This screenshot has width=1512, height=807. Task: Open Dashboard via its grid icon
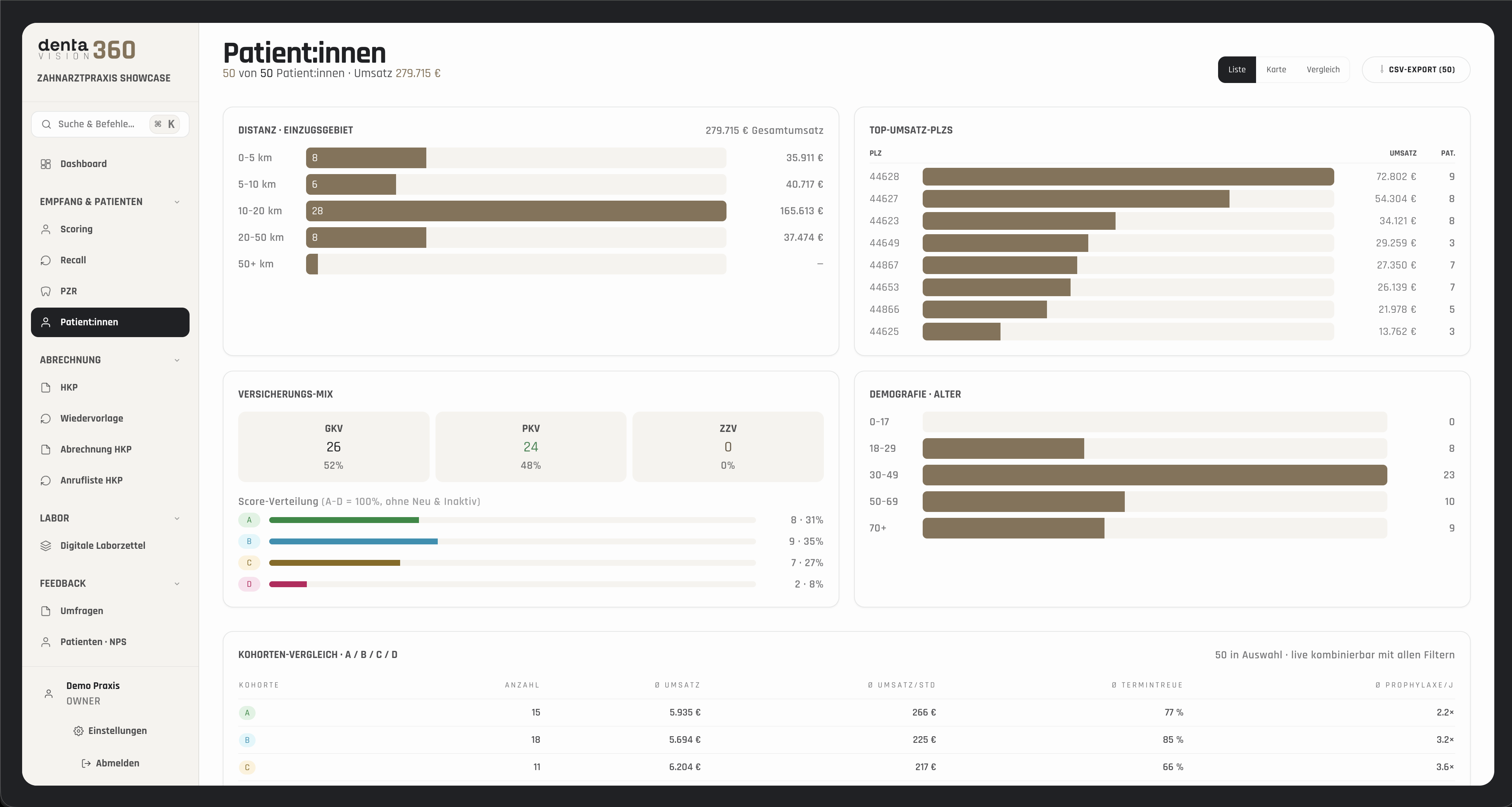(46, 164)
